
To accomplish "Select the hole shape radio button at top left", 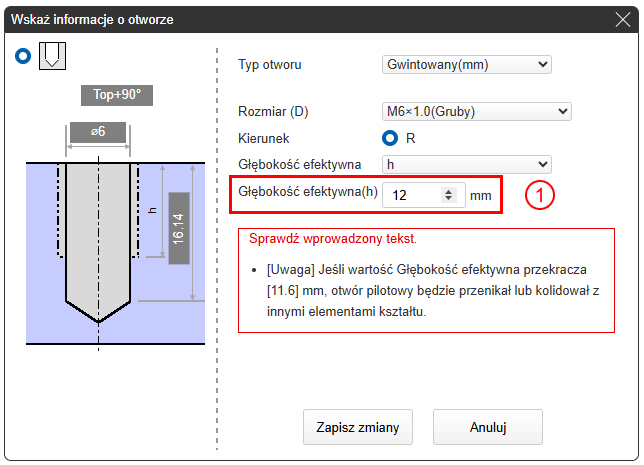I will pos(23,57).
